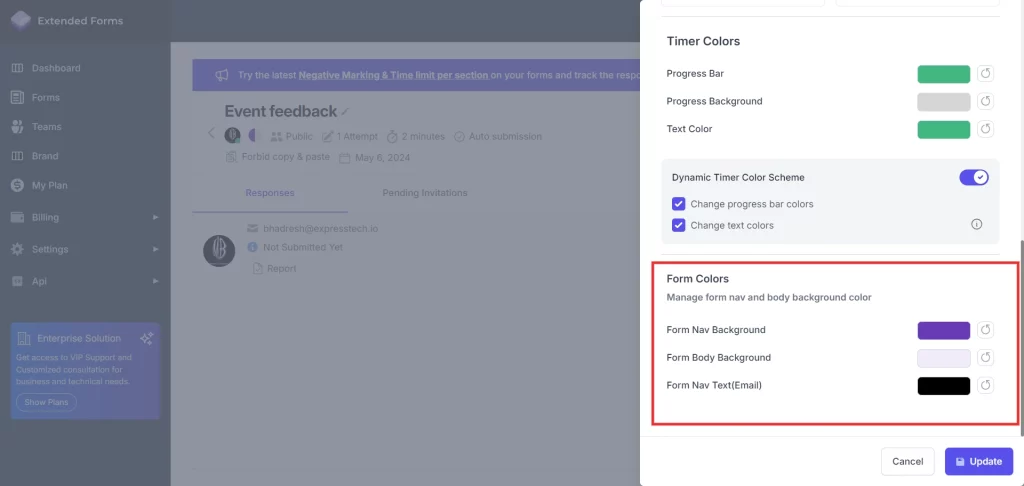
Task: Toggle the Dynamic Timer Color Scheme switch
Action: click(x=974, y=177)
